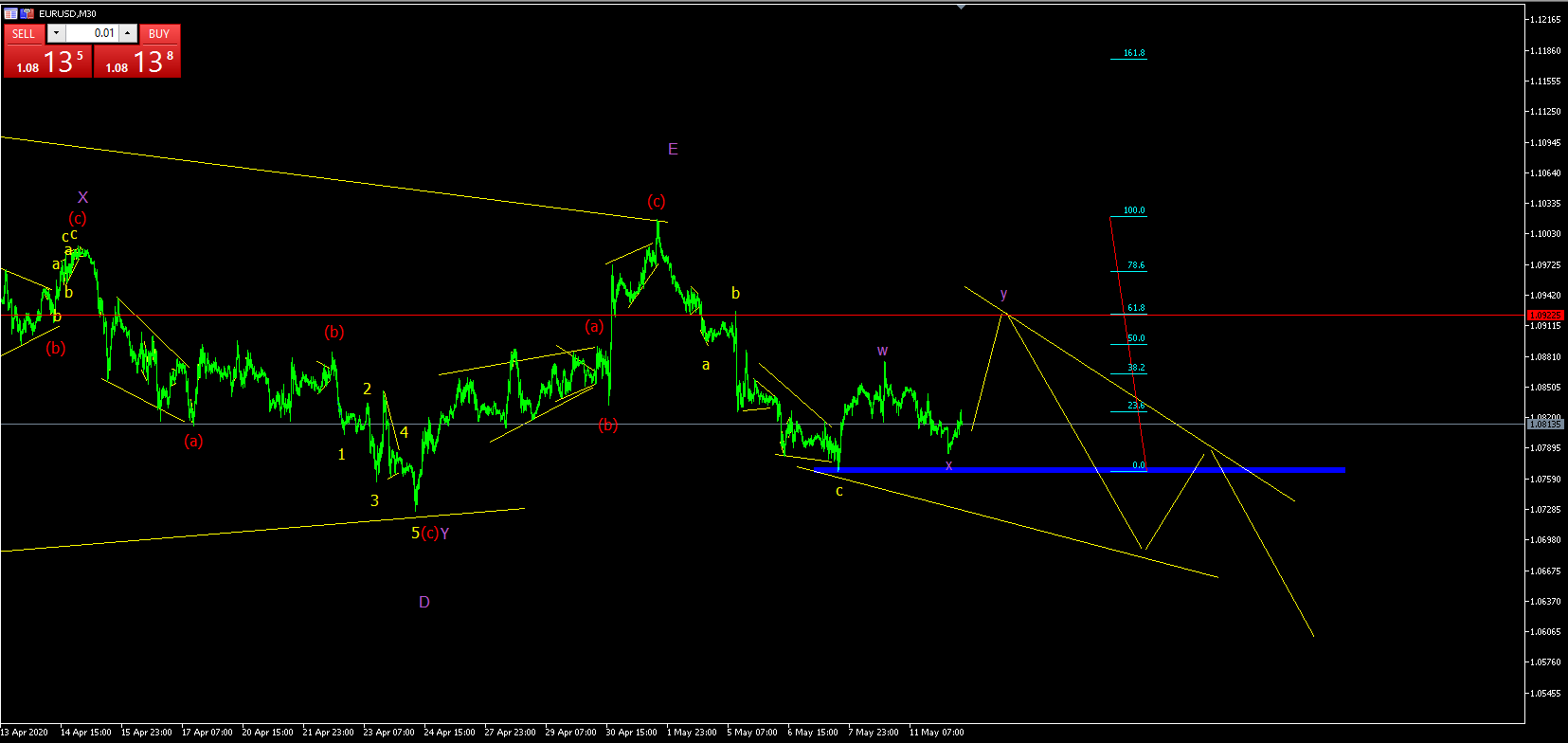
Task: Click the 161.8 Fibonacci level label
Action: [x=1134, y=53]
